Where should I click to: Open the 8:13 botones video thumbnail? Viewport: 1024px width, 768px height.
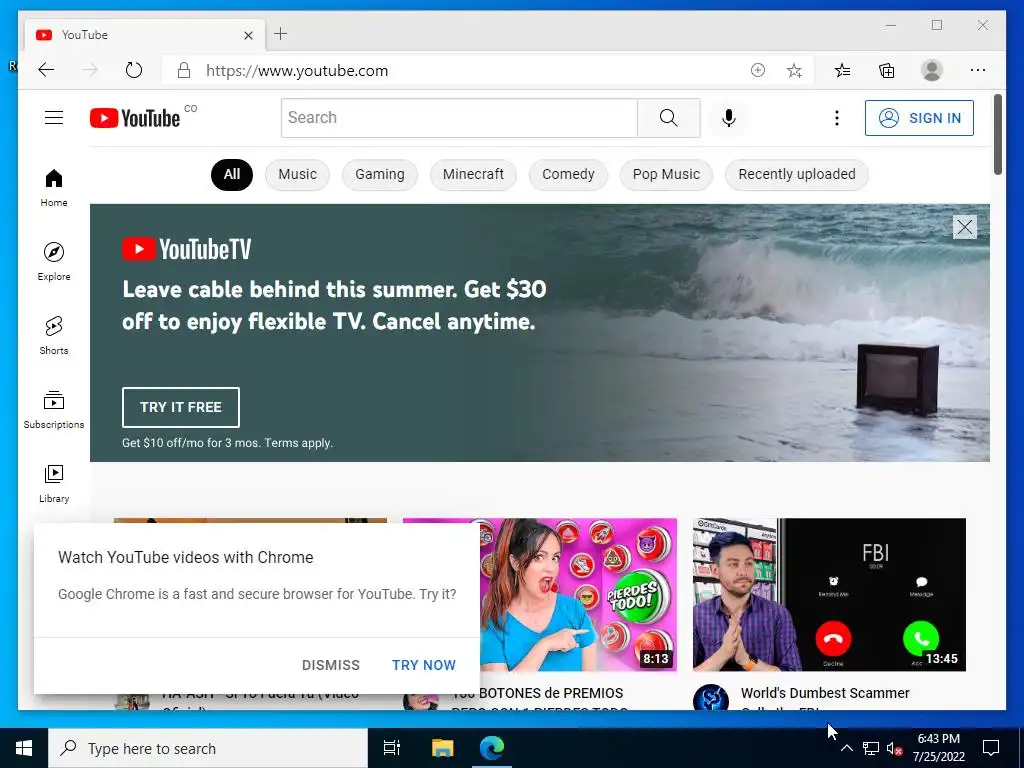click(579, 594)
